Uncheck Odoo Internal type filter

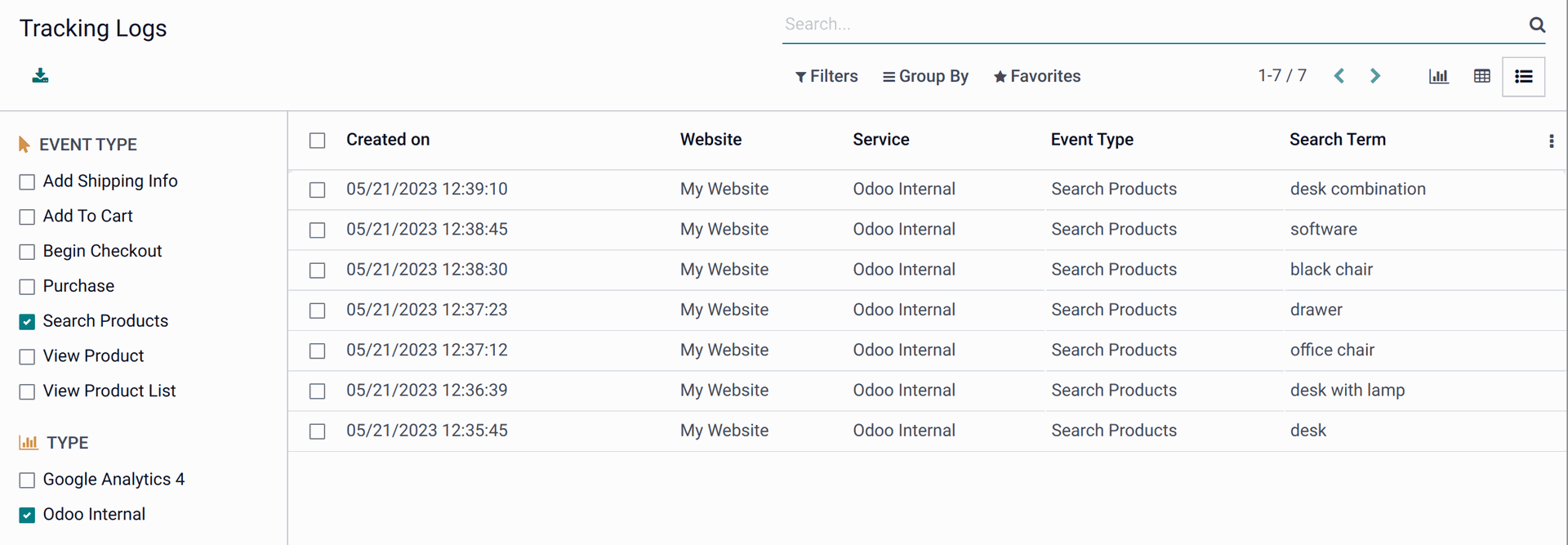(x=27, y=516)
